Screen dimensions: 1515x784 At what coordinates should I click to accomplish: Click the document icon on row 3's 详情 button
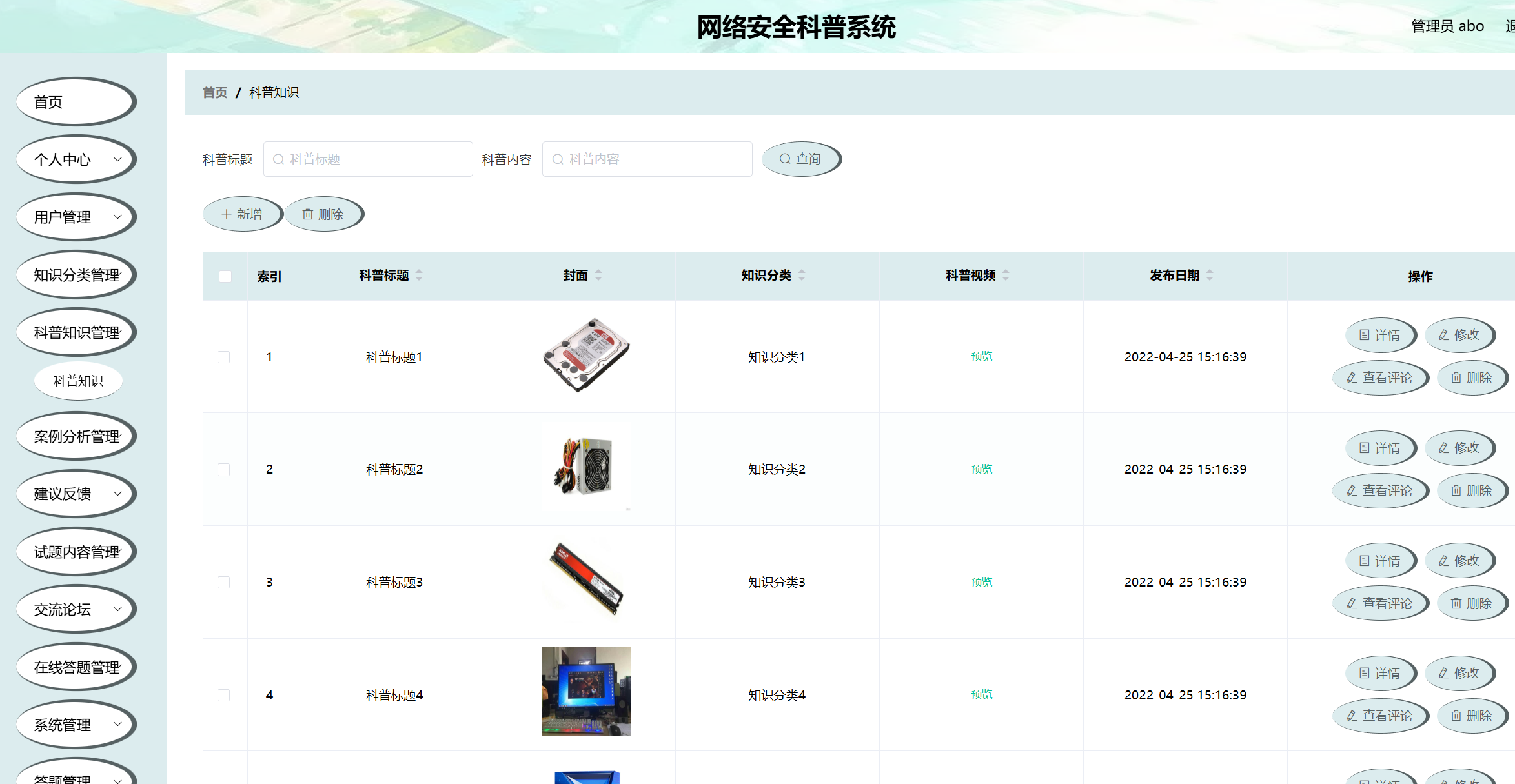coord(1363,560)
